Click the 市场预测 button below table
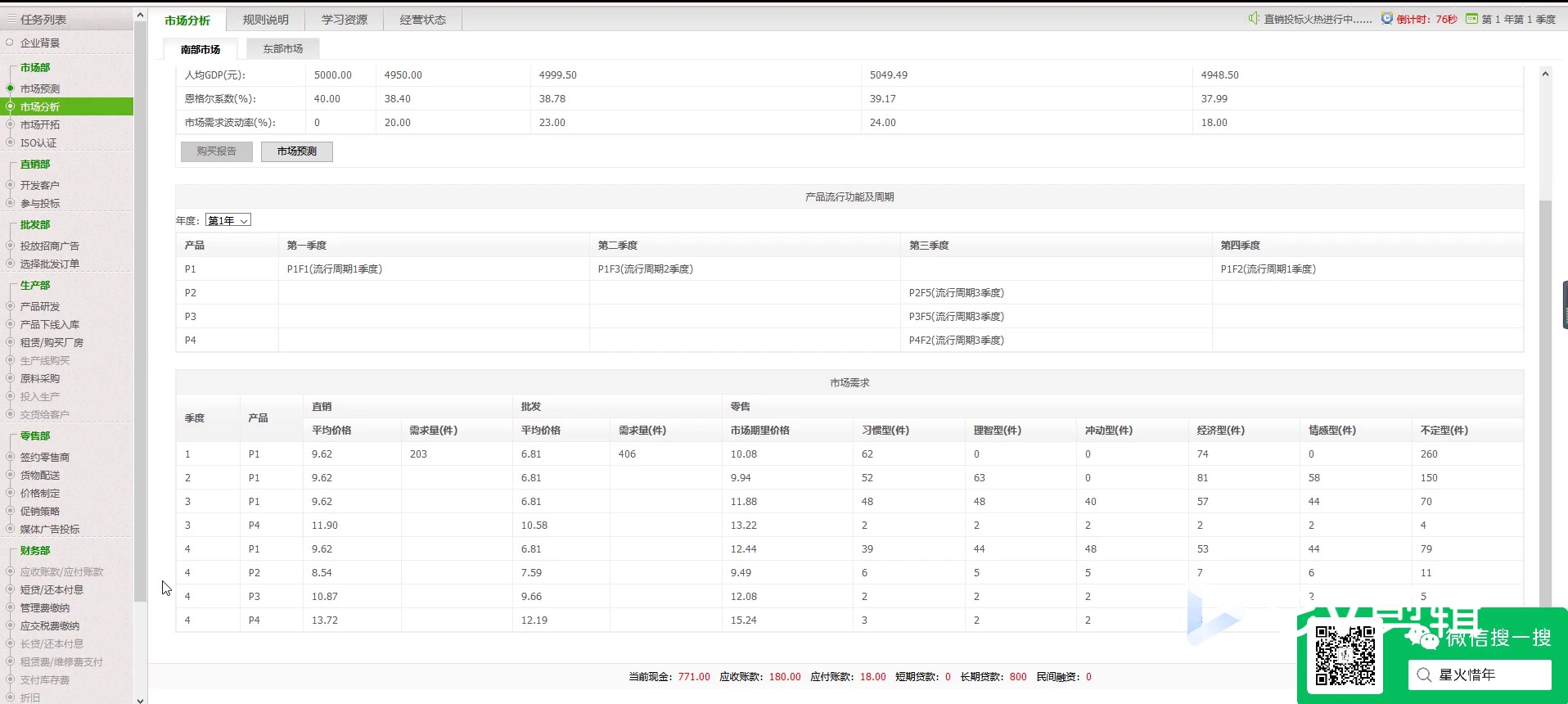 pos(297,151)
